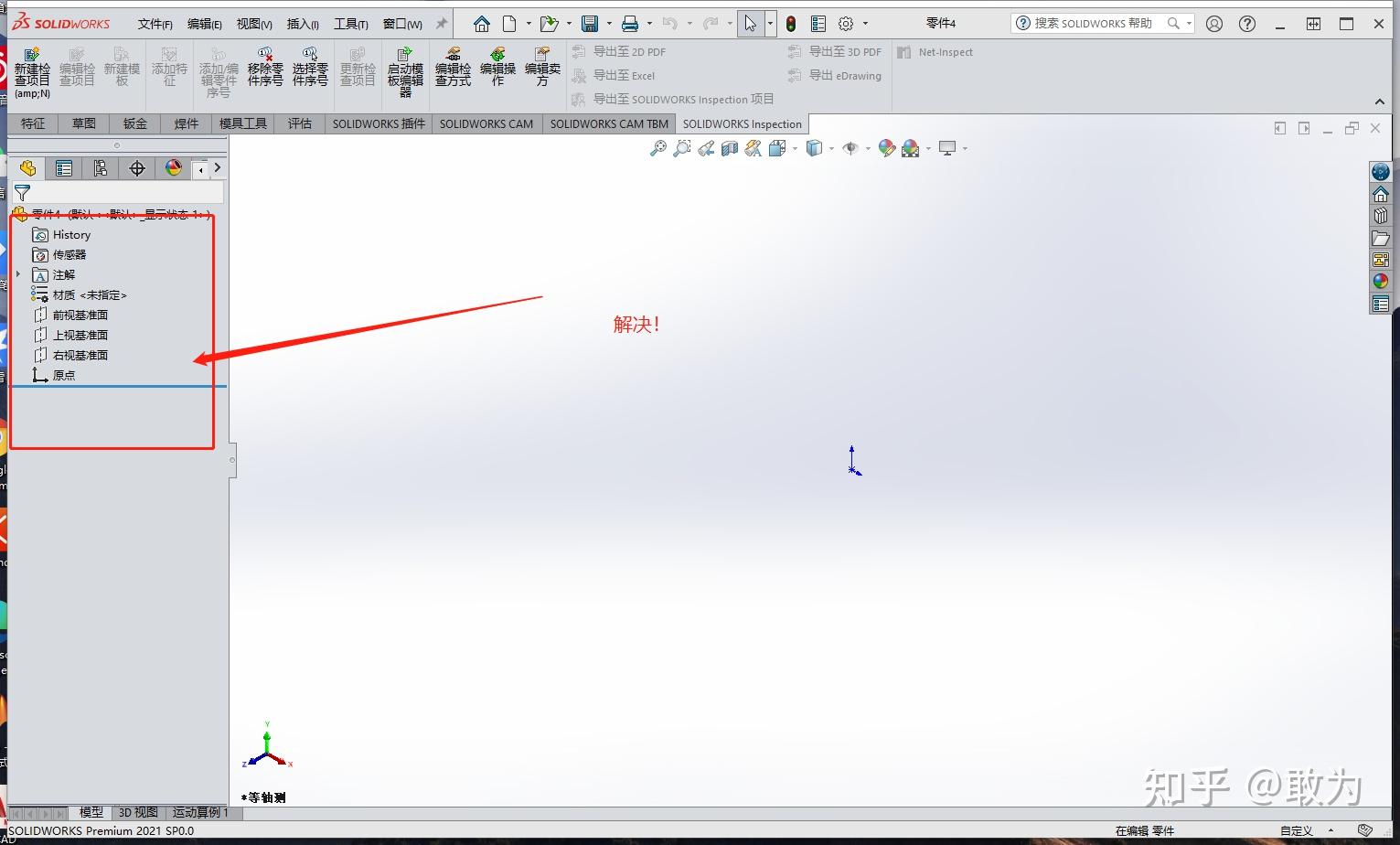Open Edit Appearance color ball icon
The image size is (1400, 845).
click(x=886, y=148)
